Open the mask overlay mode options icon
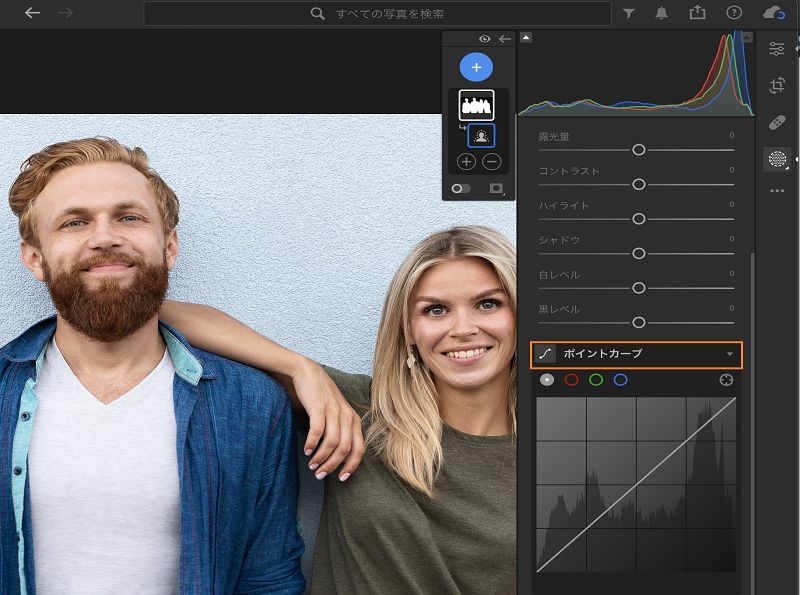Screen dimensions: 800x595 point(496,189)
